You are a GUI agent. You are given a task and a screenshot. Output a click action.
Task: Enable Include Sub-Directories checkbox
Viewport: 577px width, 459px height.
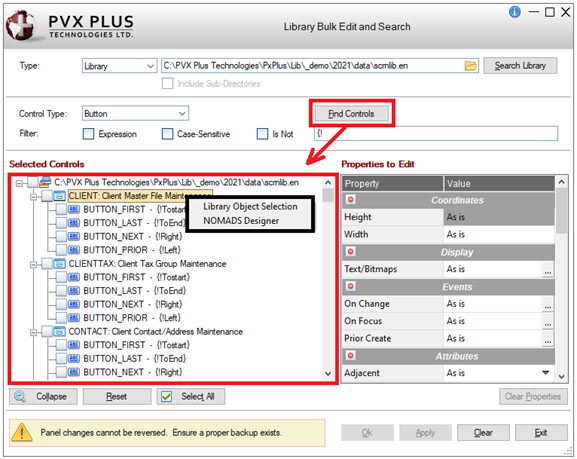[167, 84]
